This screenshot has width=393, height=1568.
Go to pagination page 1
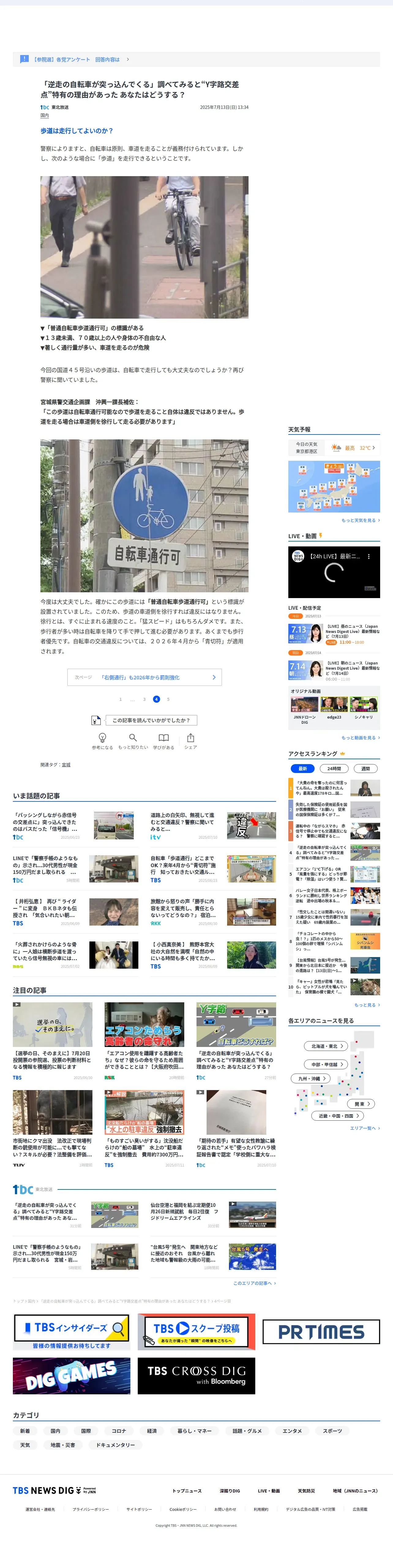[x=120, y=699]
